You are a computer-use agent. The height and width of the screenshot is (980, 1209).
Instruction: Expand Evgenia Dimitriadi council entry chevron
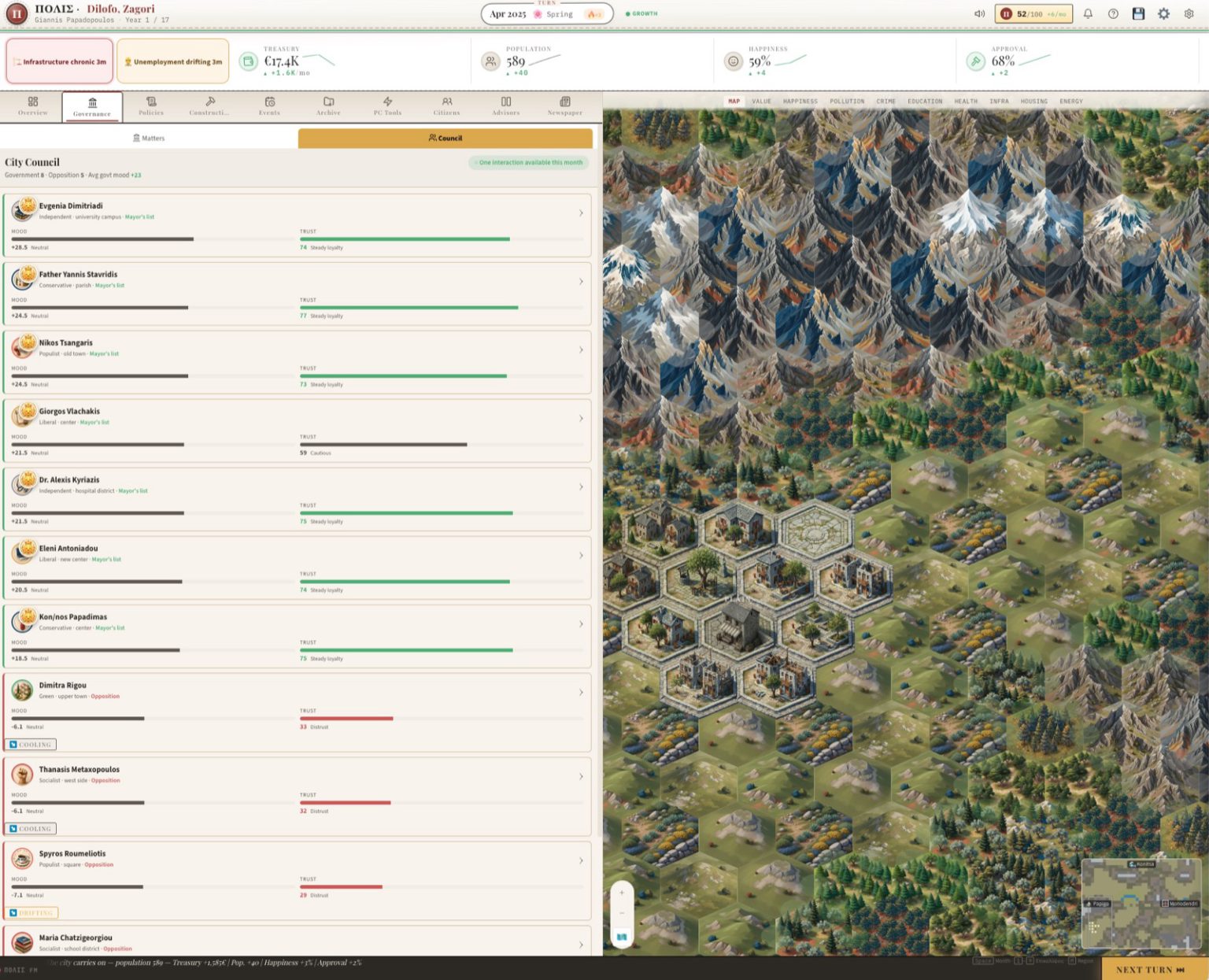[x=581, y=213]
